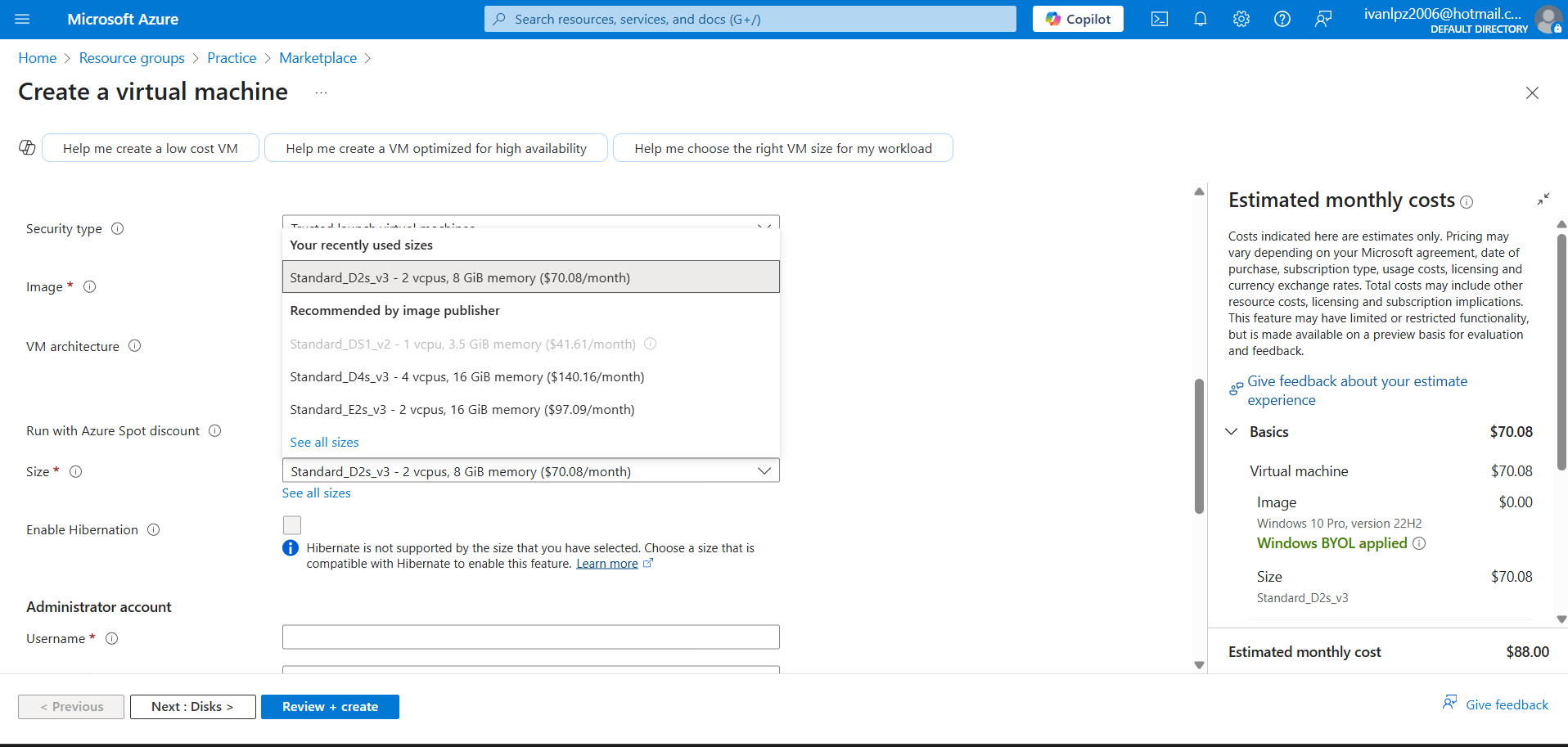The height and width of the screenshot is (747, 1568).
Task: Click Help me create a VM optimized for high availability
Action: click(x=436, y=148)
